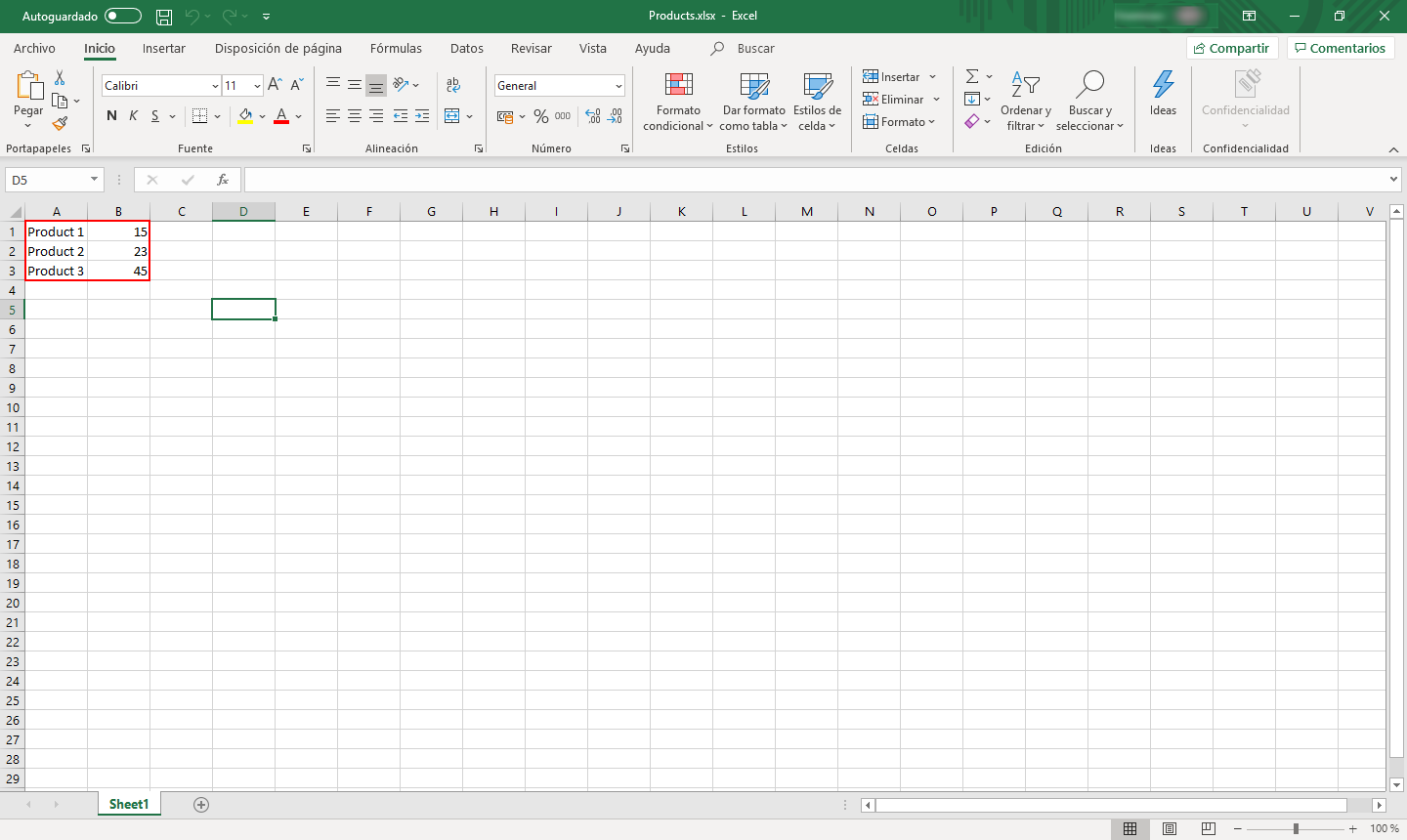Align text left icon
This screenshot has width=1407, height=840.
point(333,116)
